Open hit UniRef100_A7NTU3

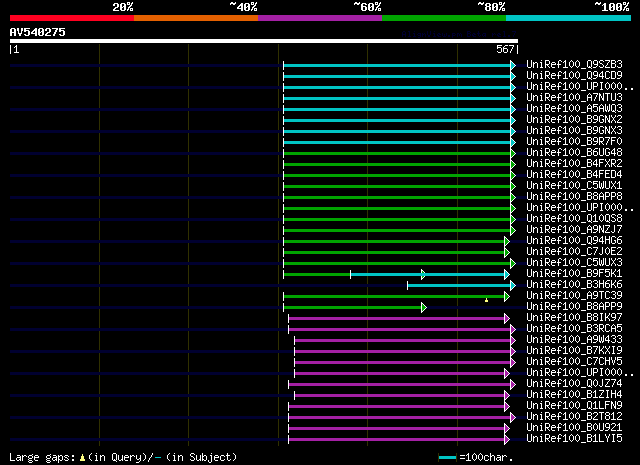[574, 98]
